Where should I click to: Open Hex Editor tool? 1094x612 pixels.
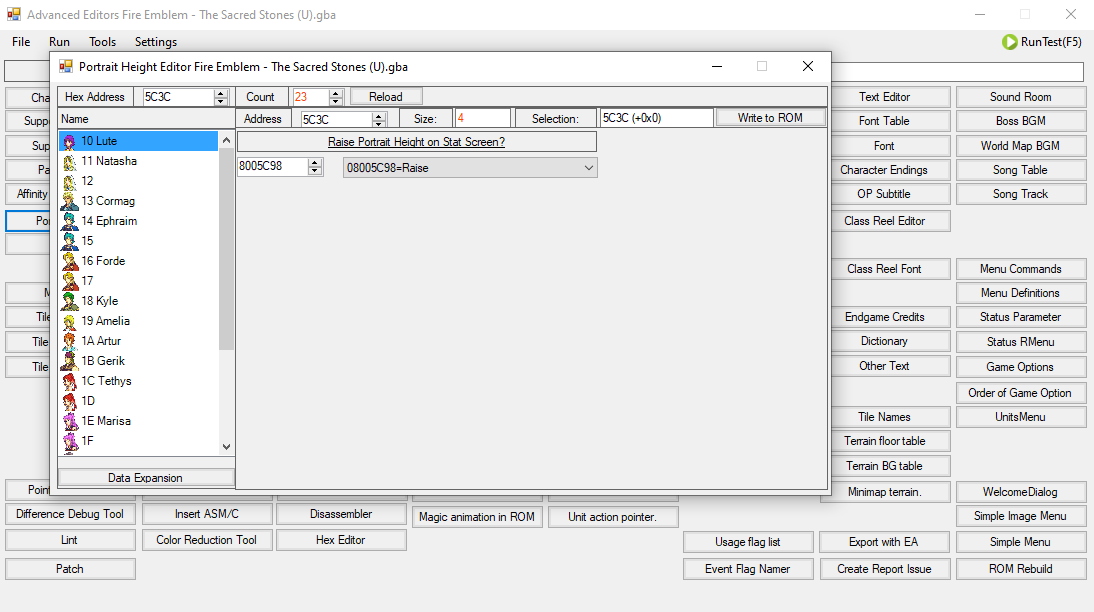pos(340,540)
